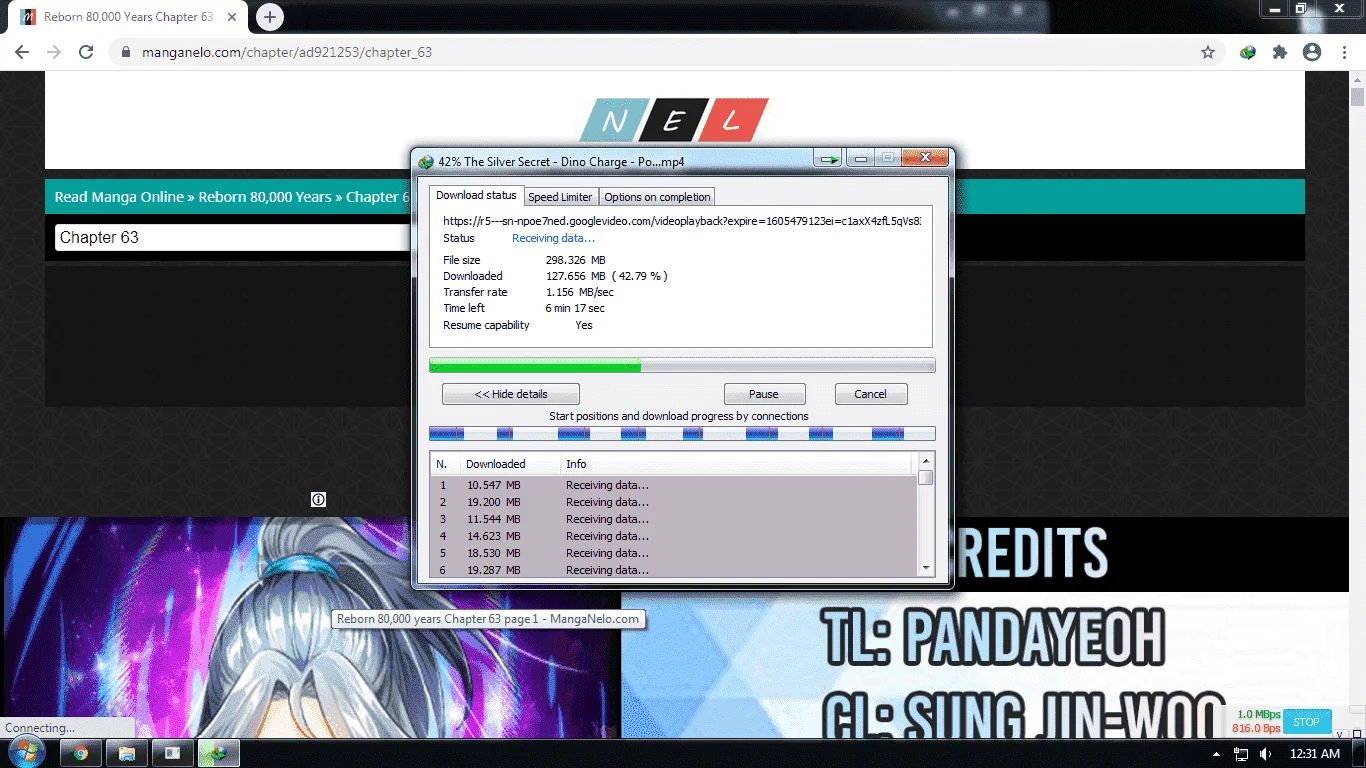Close the Reborn 80,000 Years tab
The height and width of the screenshot is (768, 1366).
233,17
